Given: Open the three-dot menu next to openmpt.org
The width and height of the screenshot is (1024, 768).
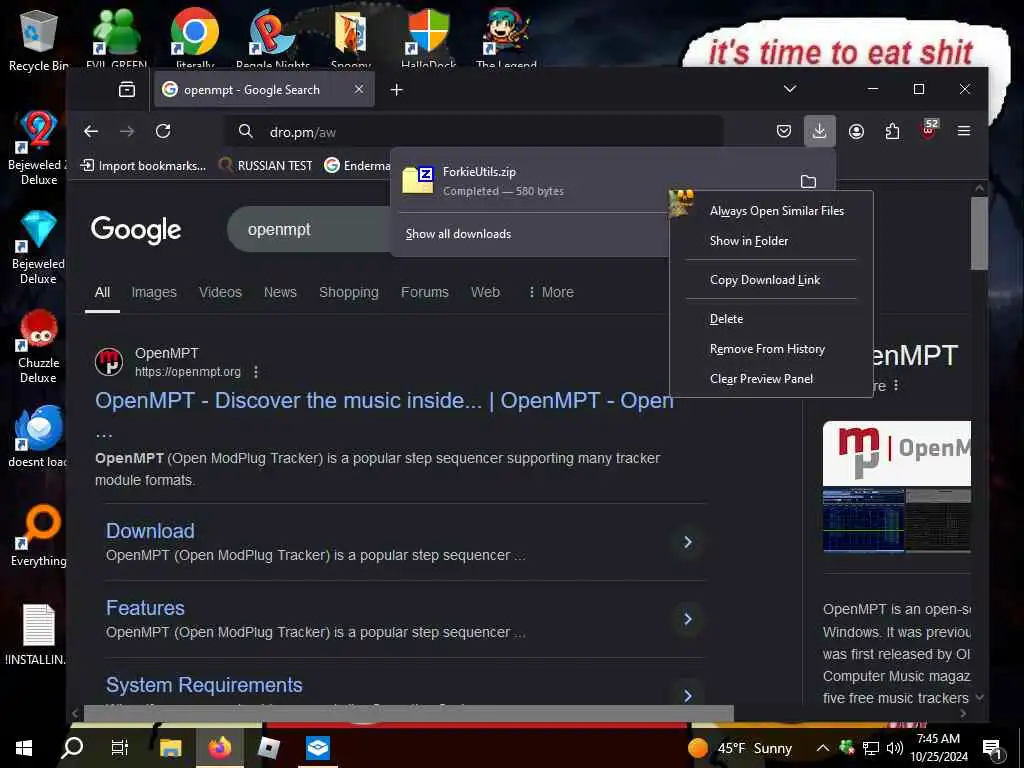Looking at the screenshot, I should [256, 372].
